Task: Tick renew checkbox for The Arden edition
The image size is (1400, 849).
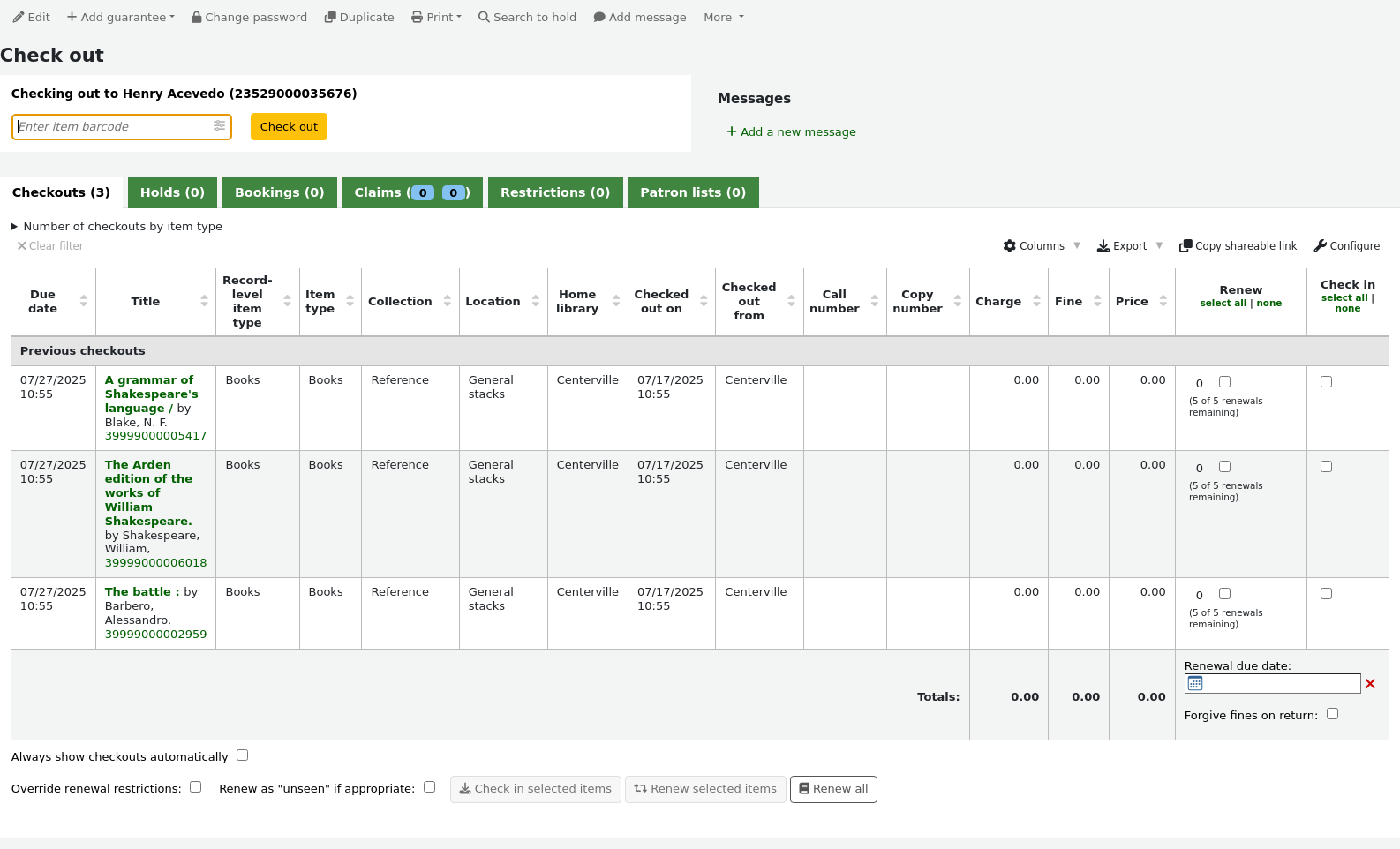Action: 1224,467
